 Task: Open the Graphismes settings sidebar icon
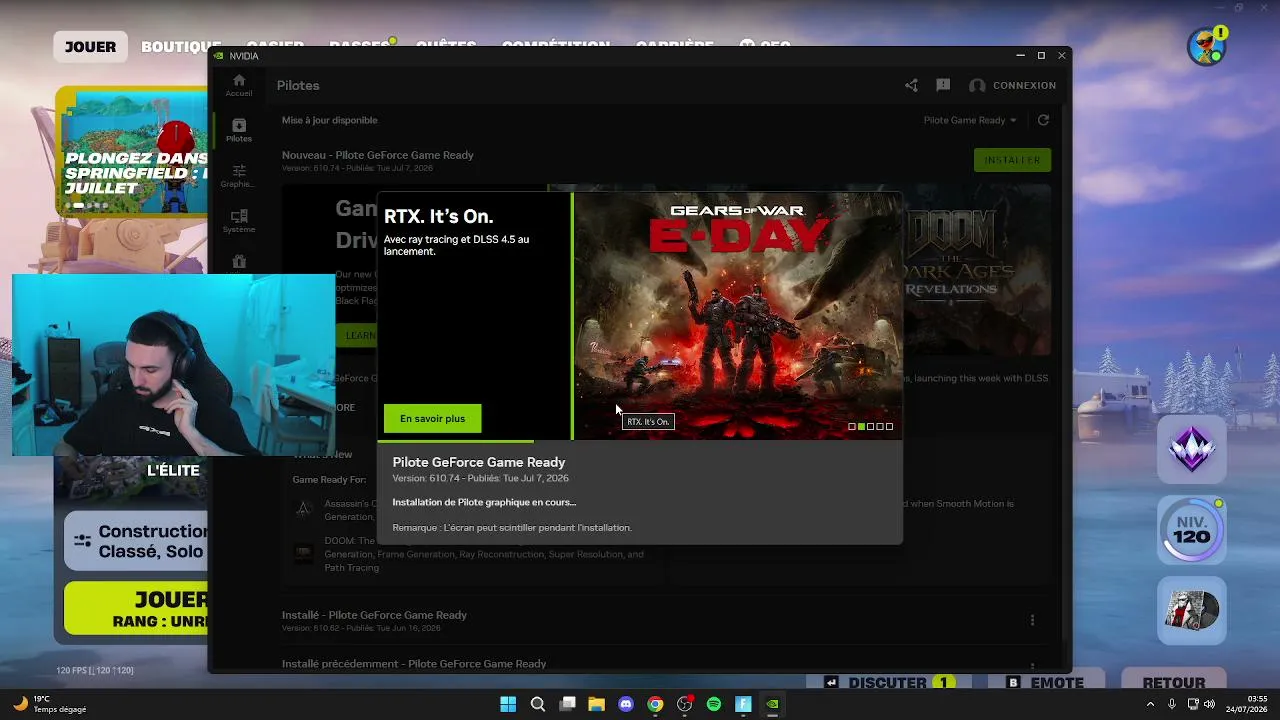tap(239, 176)
